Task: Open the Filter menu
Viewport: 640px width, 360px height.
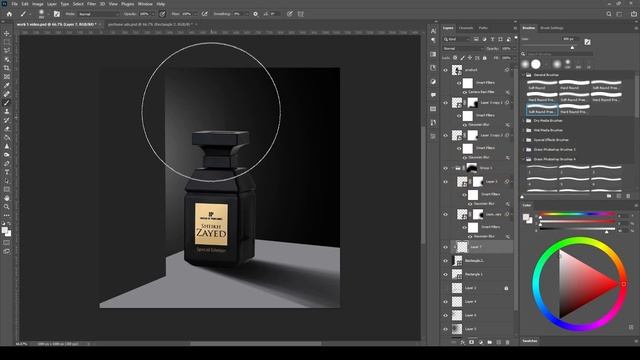Action: tap(91, 4)
